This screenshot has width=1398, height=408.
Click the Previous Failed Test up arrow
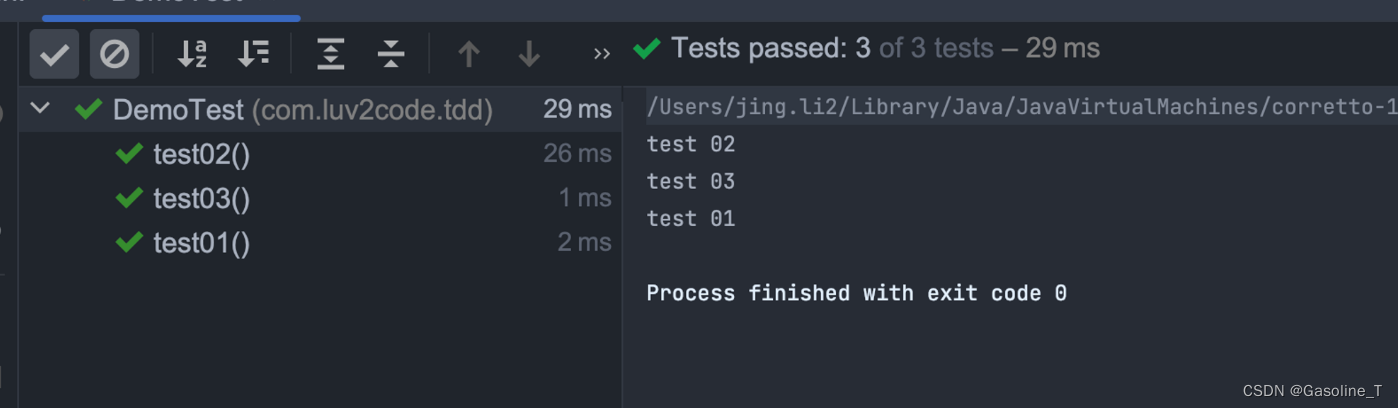(468, 53)
